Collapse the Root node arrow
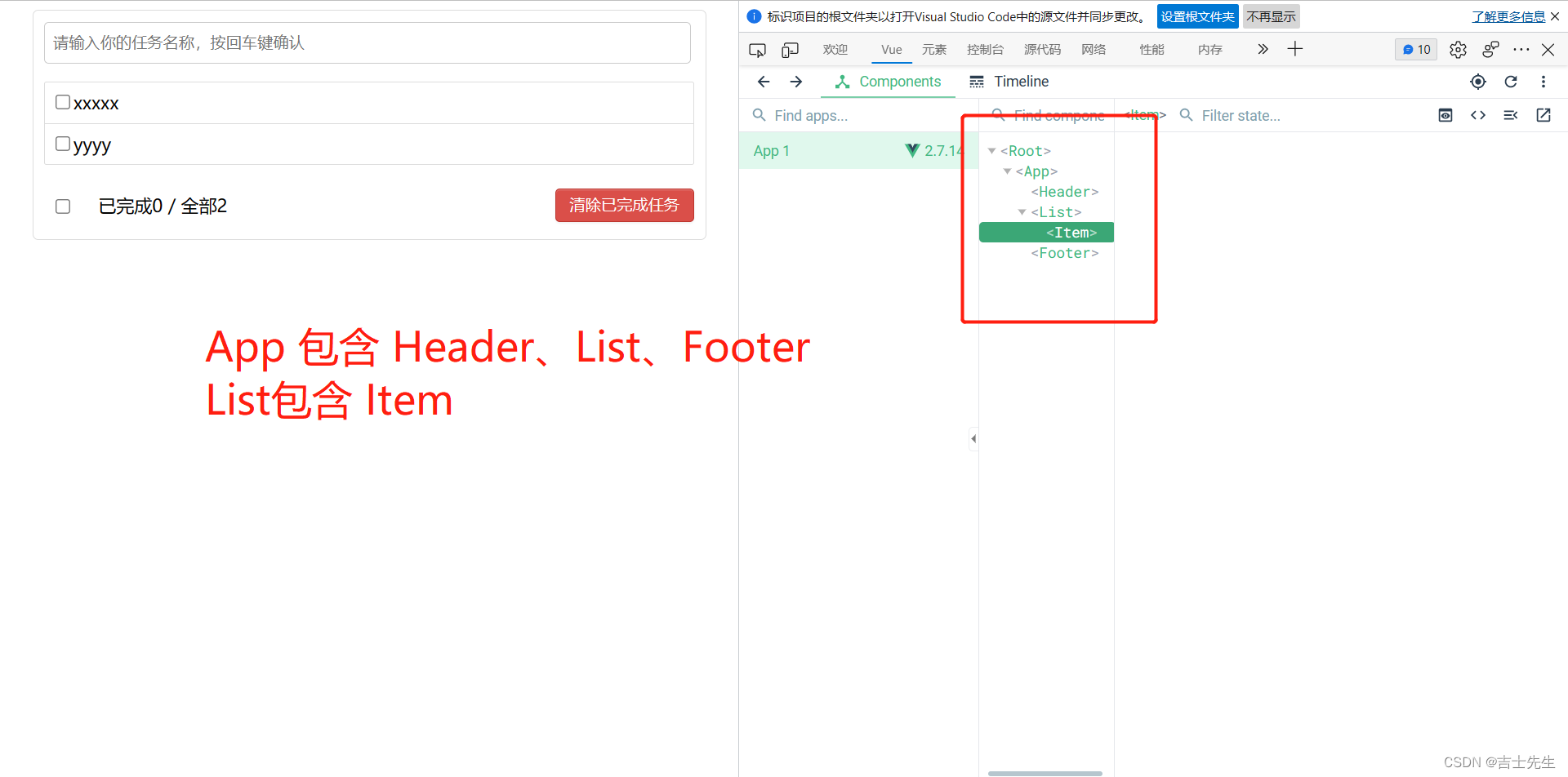Image resolution: width=1568 pixels, height=777 pixels. tap(991, 151)
